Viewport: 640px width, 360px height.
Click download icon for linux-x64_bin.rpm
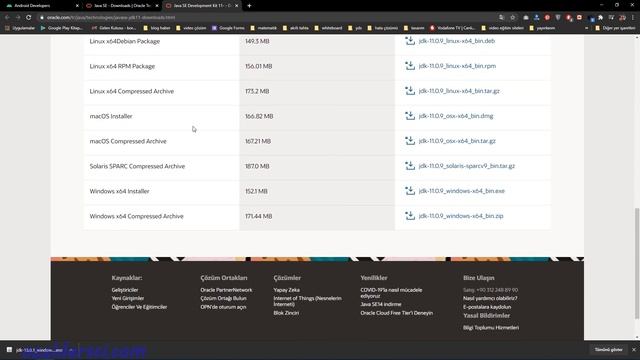[410, 66]
